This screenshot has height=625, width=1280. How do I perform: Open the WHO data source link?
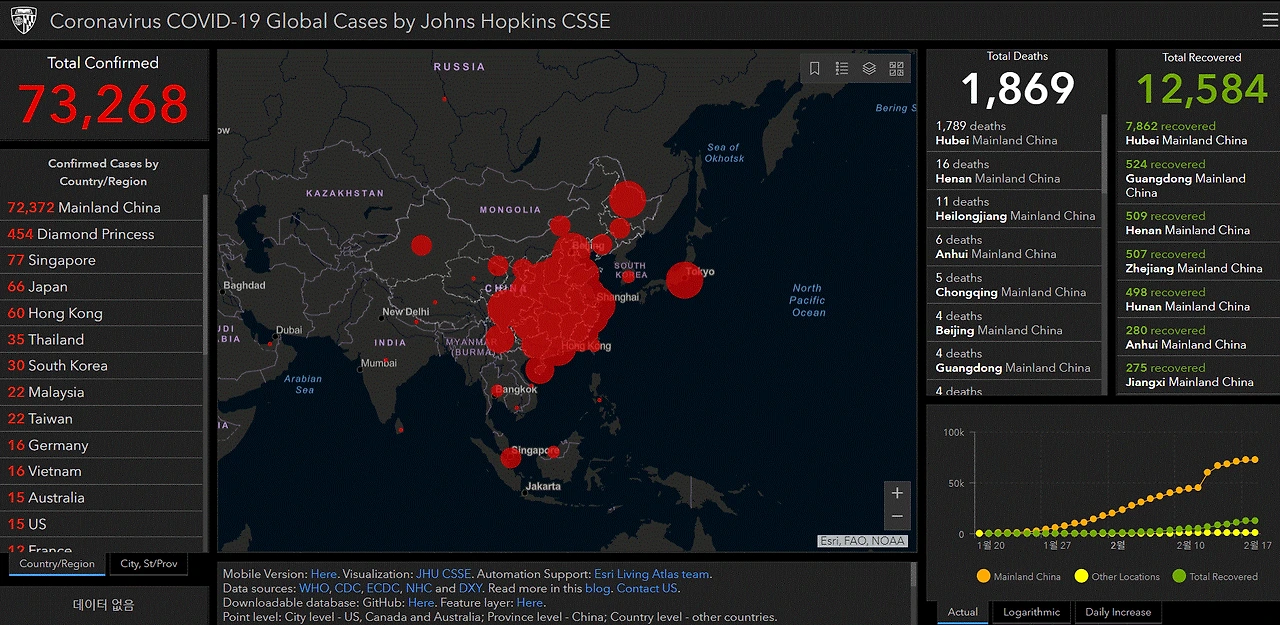point(314,589)
